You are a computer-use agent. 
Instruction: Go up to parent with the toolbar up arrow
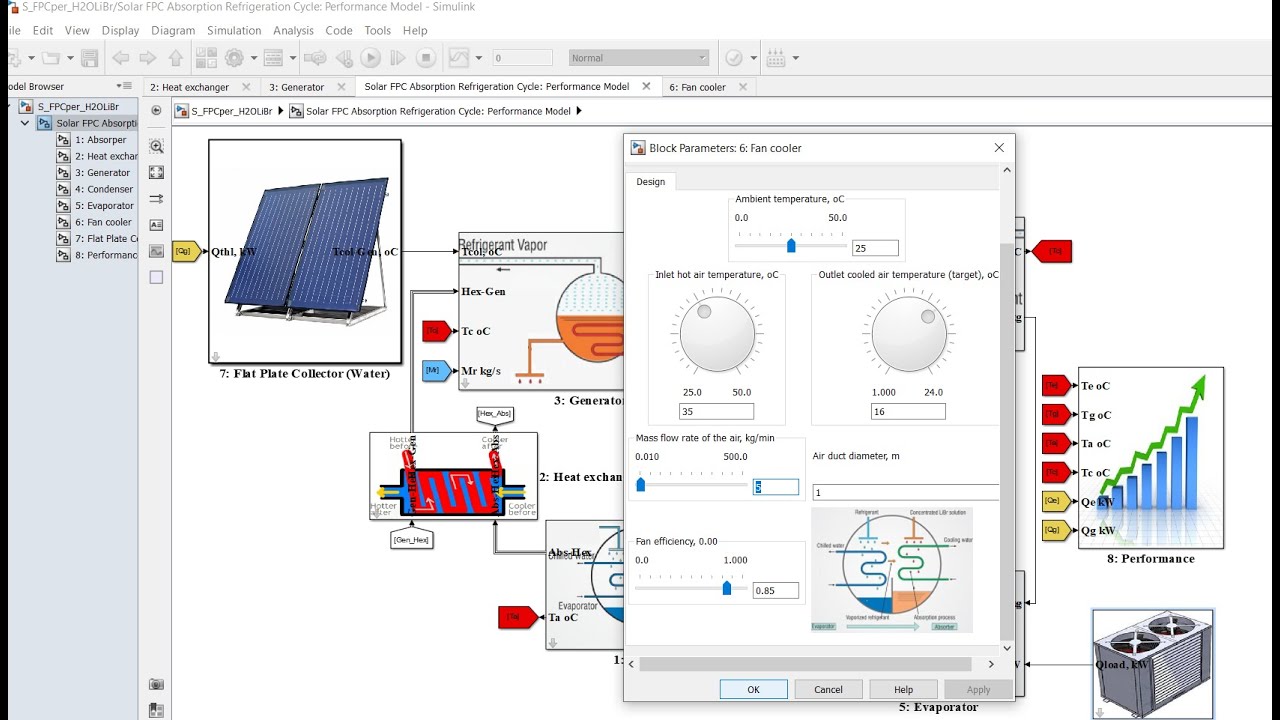[176, 58]
